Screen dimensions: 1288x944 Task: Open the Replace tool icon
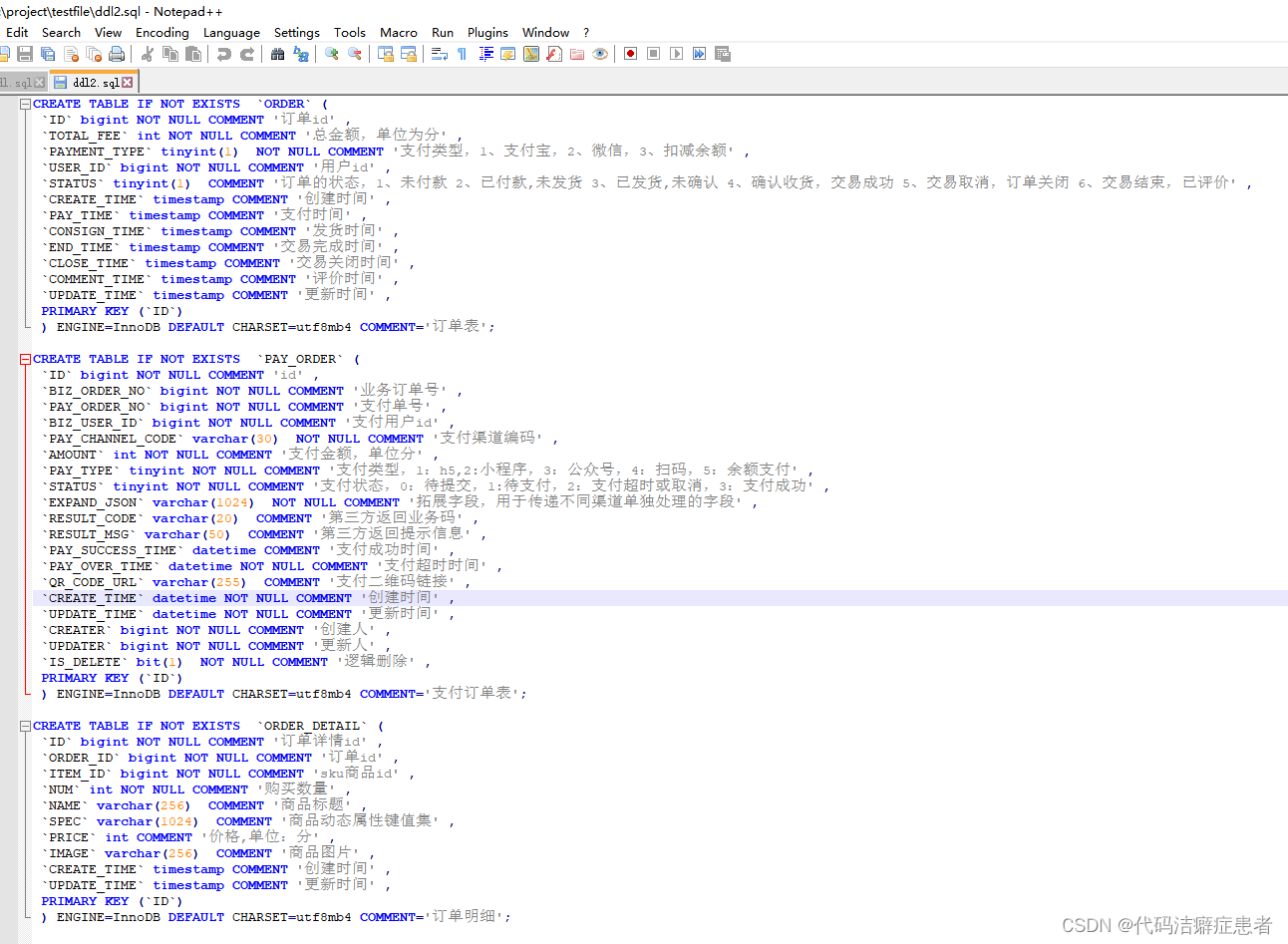click(301, 54)
